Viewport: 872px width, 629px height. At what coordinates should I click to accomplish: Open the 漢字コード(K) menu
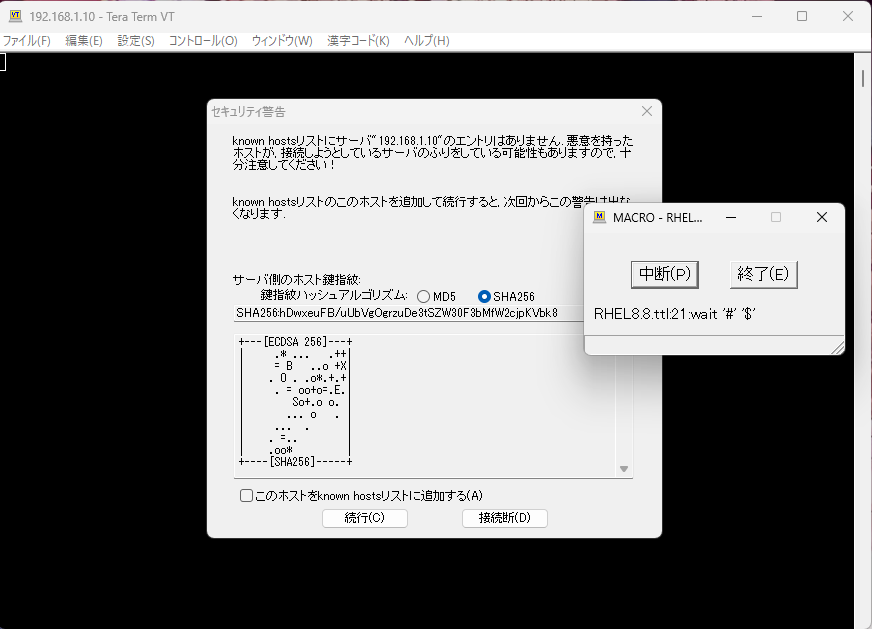358,41
